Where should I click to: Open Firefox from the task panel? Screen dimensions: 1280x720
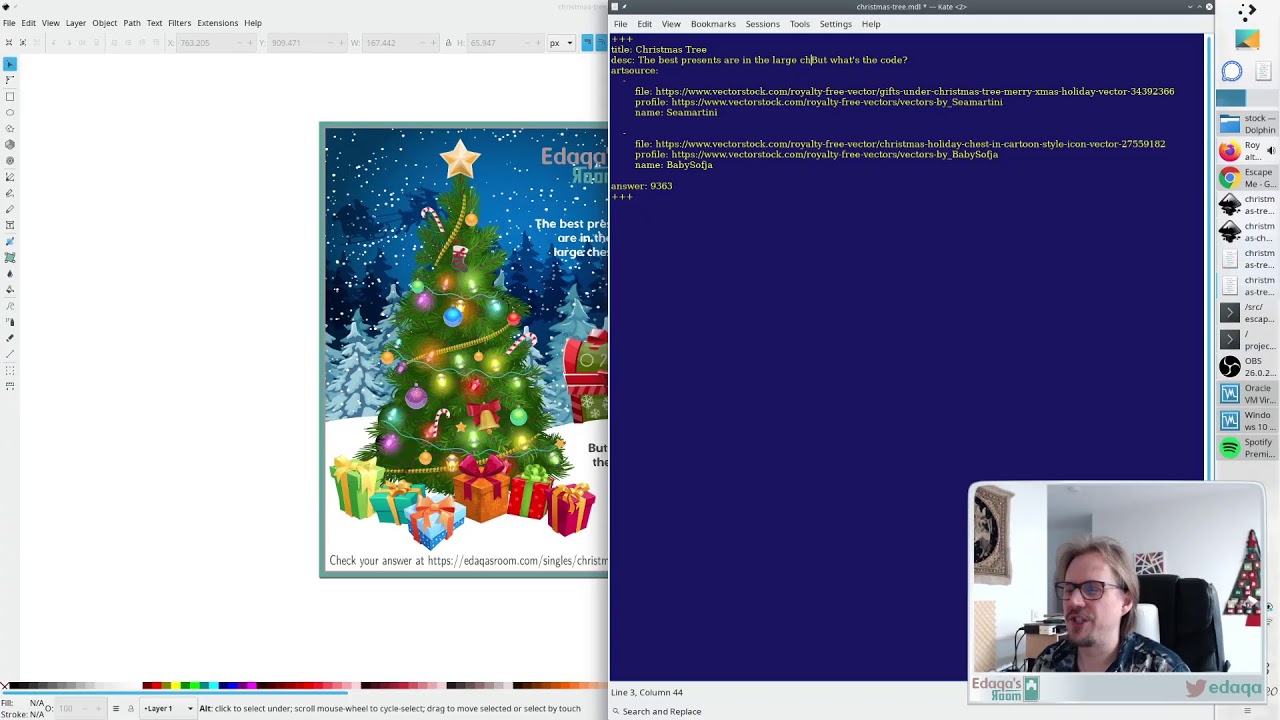click(1247, 151)
